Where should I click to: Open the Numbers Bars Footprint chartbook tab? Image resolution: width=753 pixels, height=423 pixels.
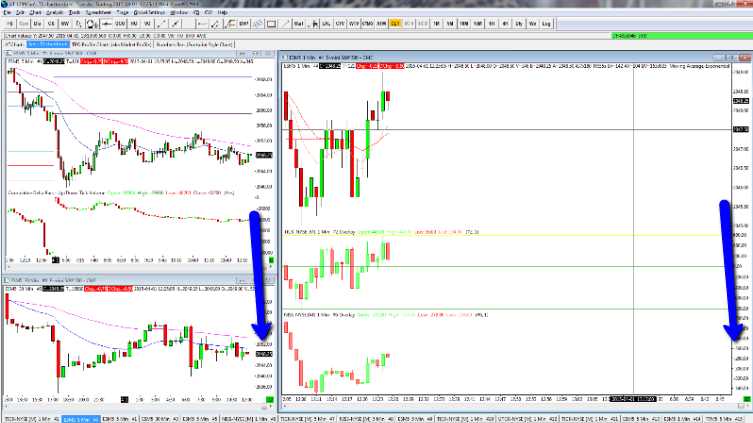point(194,45)
